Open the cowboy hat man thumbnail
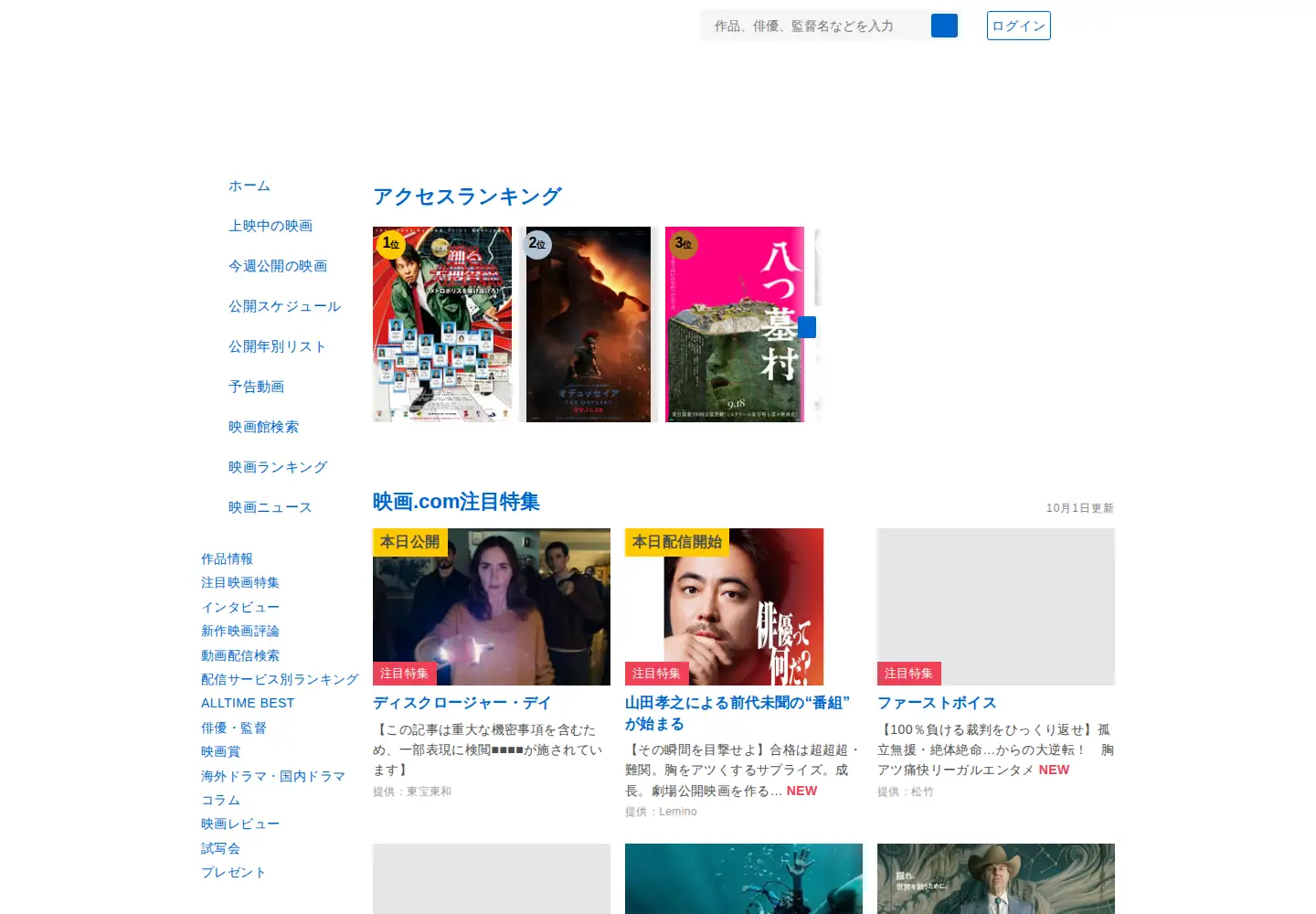1316x914 pixels. pos(996,878)
